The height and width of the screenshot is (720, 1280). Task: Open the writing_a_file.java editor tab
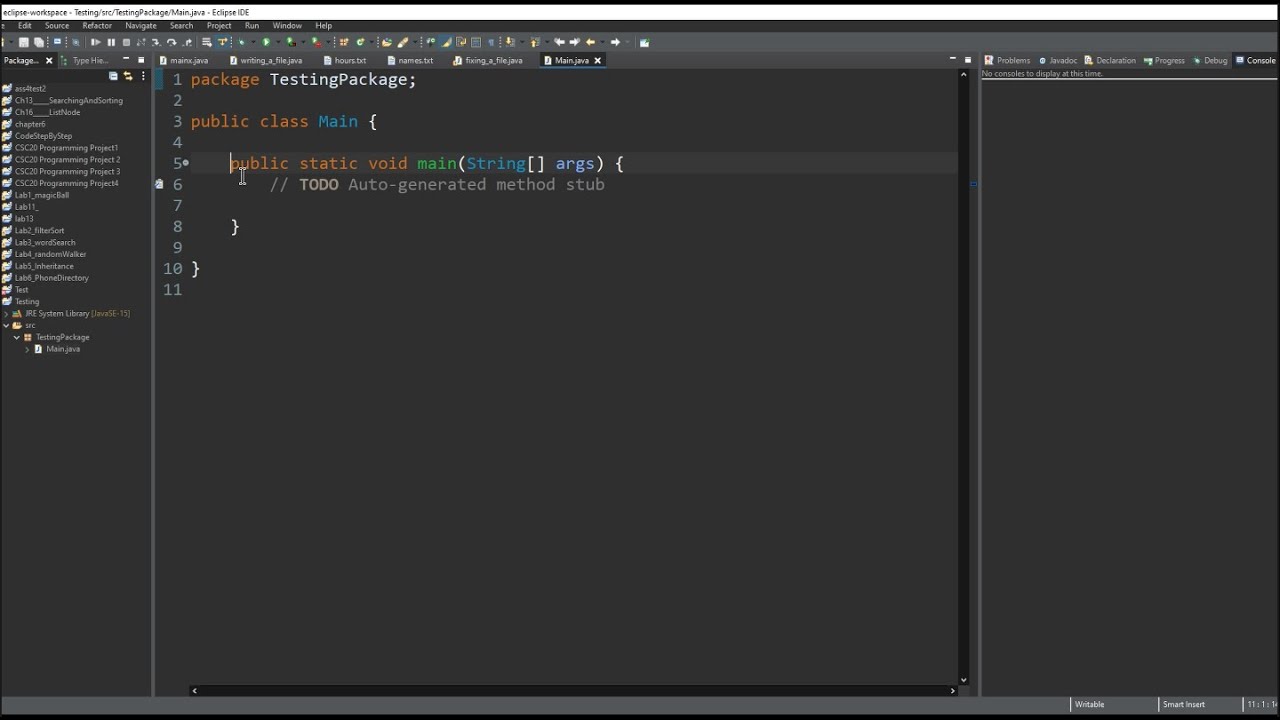pos(266,61)
